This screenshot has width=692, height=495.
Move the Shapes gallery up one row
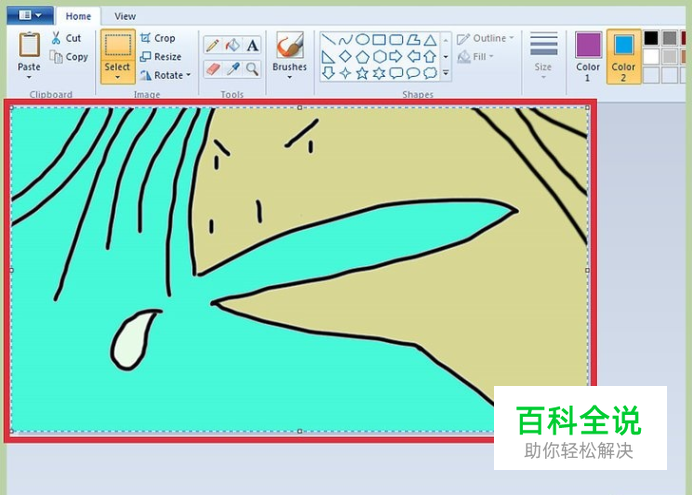click(x=446, y=40)
